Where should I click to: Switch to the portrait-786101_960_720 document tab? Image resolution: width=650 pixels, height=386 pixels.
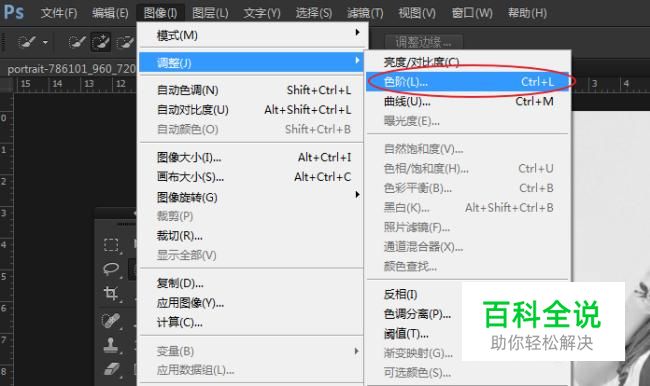71,69
